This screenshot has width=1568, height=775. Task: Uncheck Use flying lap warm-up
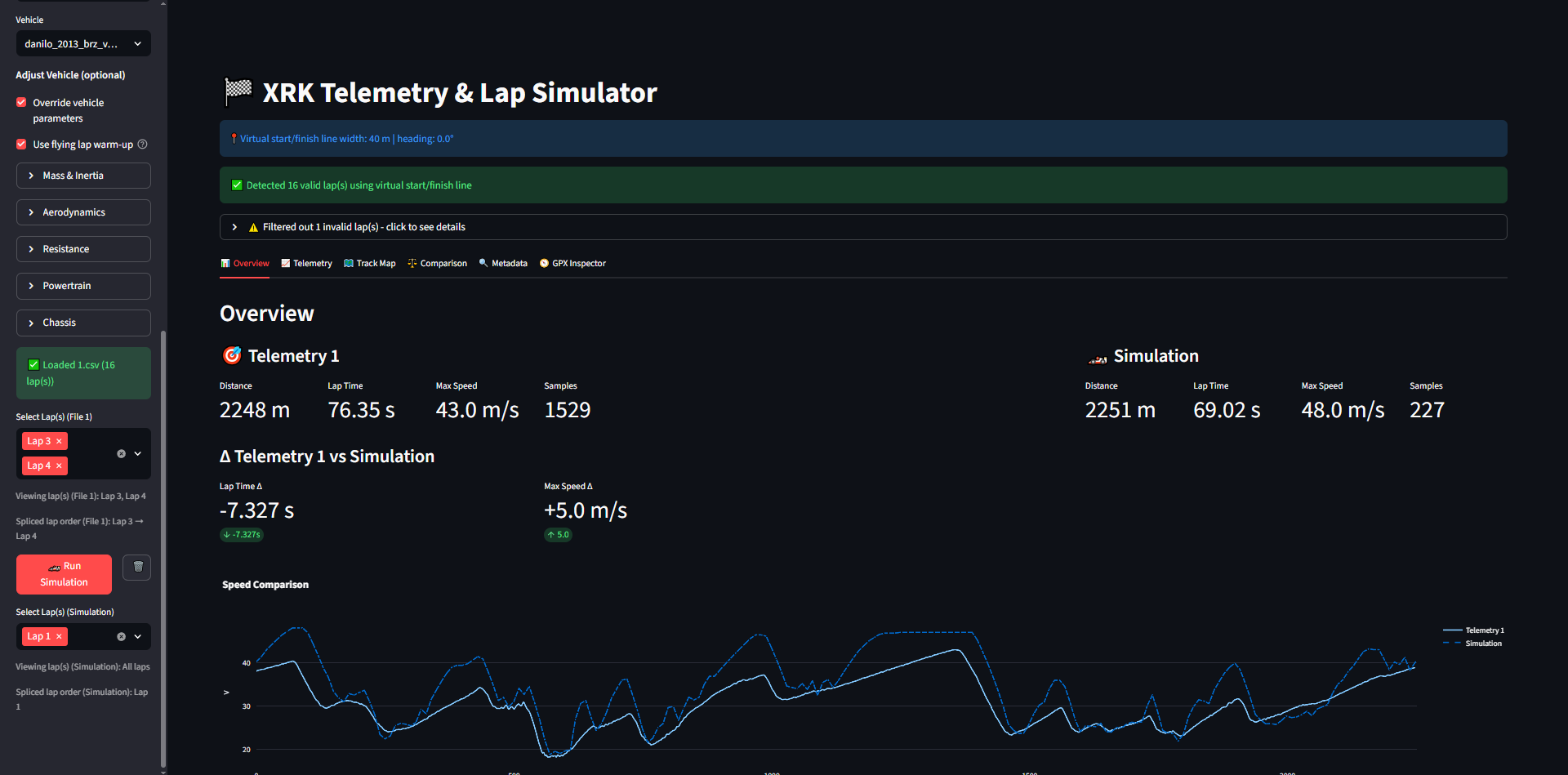[20, 144]
